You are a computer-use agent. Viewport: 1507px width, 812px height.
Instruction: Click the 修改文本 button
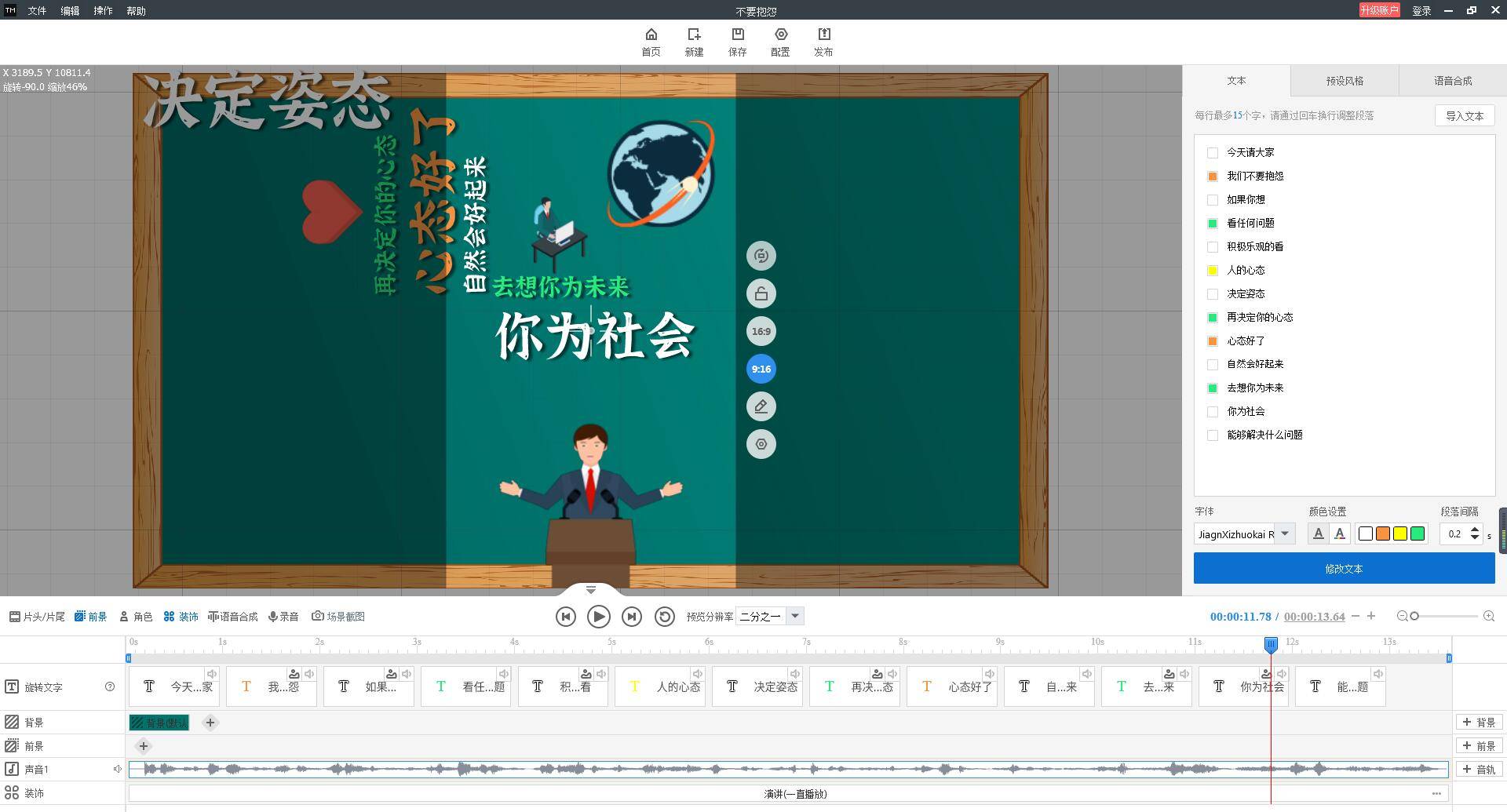(x=1344, y=569)
